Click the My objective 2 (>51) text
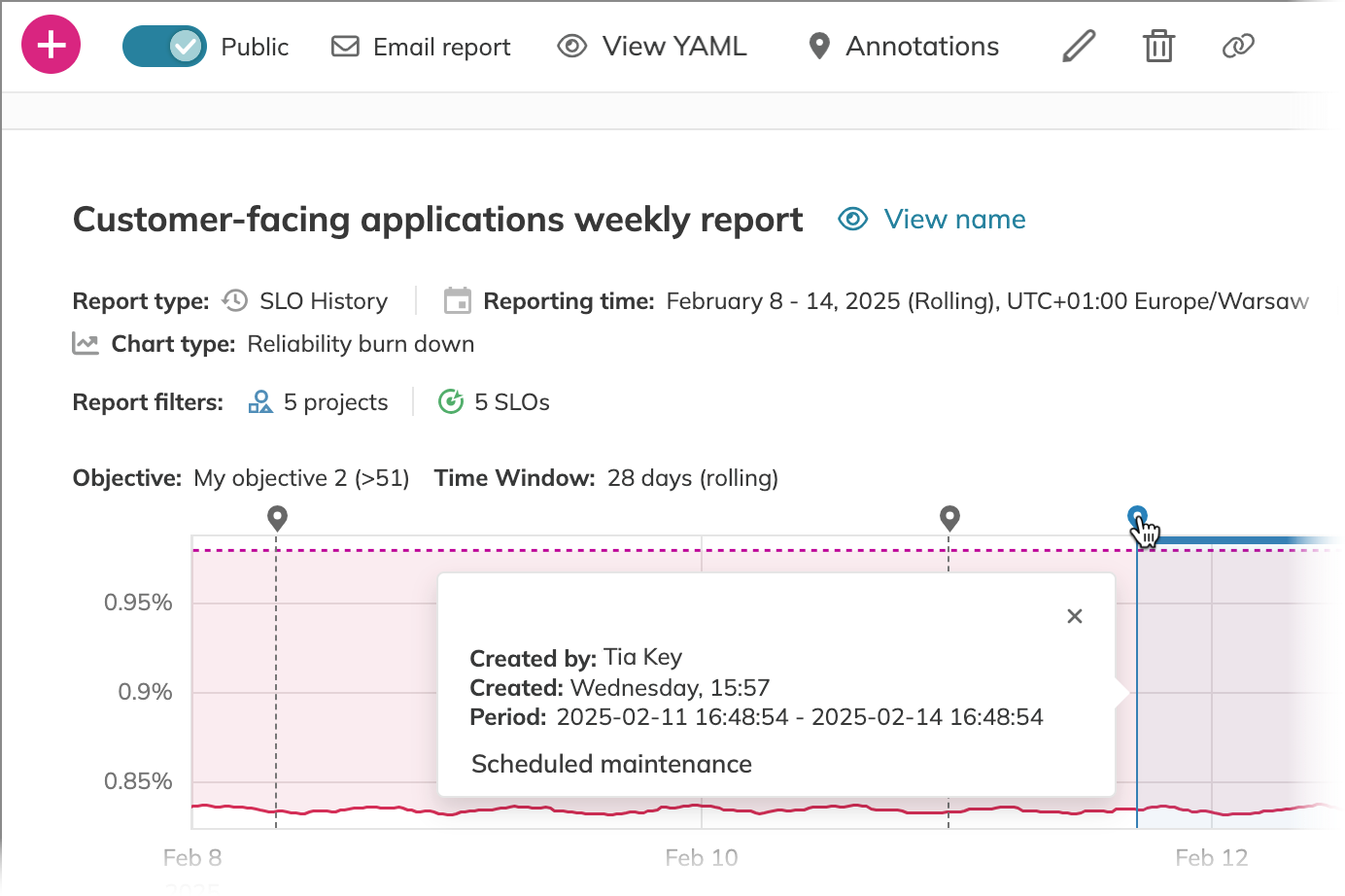1345x896 pixels. (301, 478)
